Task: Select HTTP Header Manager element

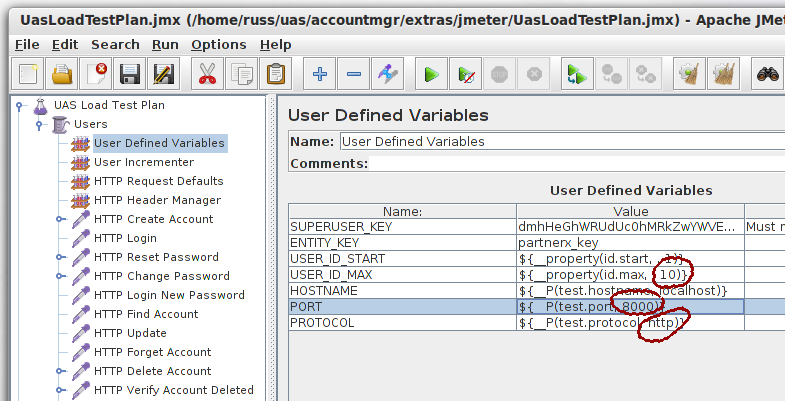Action: pyautogui.click(x=157, y=200)
